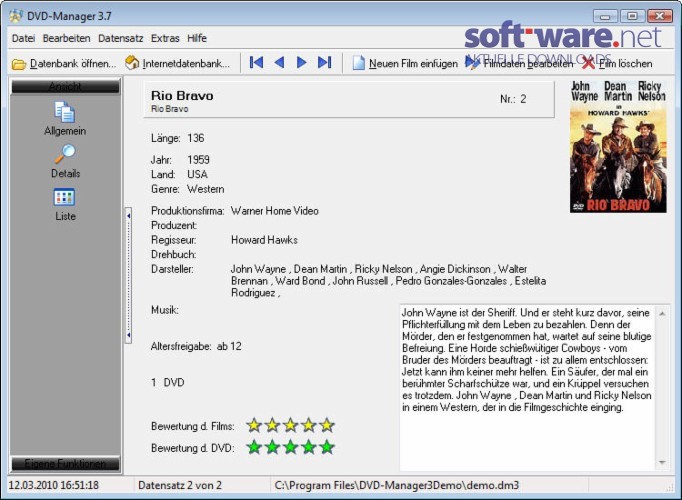The height and width of the screenshot is (500, 682).
Task: Click director name Howard Hawks
Action: (x=264, y=240)
